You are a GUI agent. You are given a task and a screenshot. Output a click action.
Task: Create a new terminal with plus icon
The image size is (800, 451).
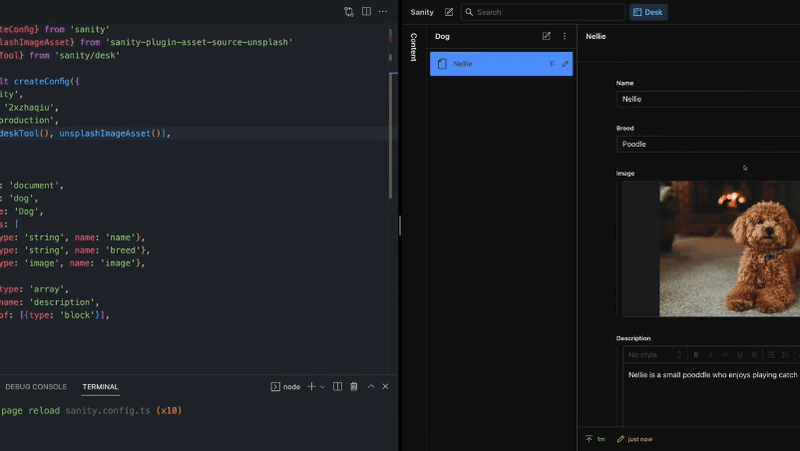pos(311,387)
